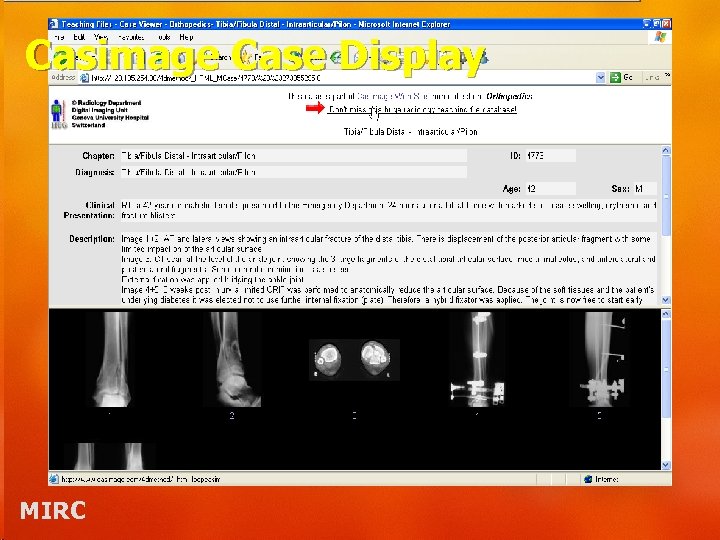Click the Sex field showing M
The width and height of the screenshot is (720, 540).
645,189
